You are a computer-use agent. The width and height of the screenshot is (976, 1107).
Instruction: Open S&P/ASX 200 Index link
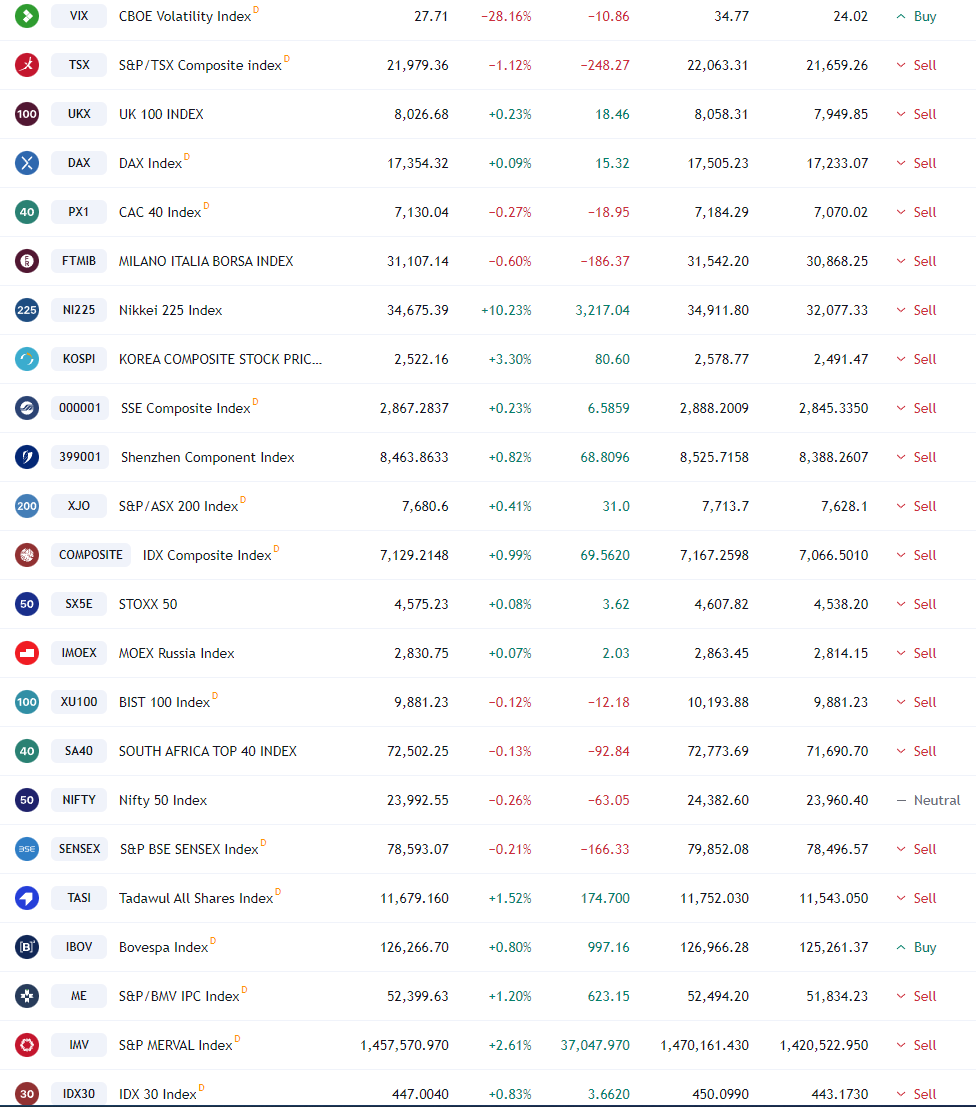click(x=179, y=506)
